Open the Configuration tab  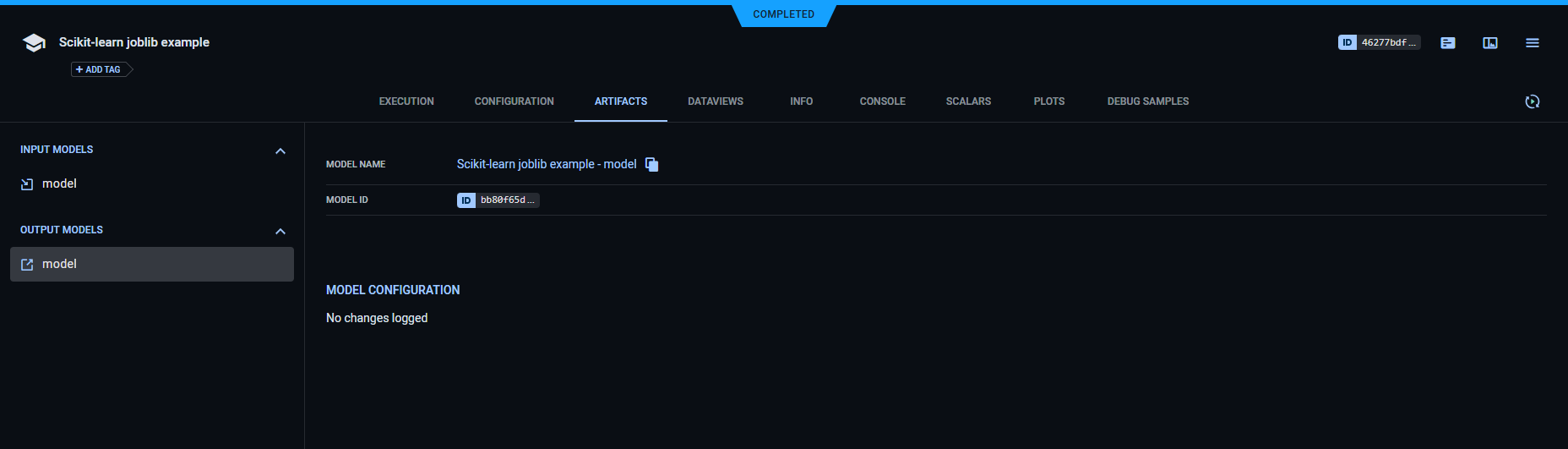point(514,101)
